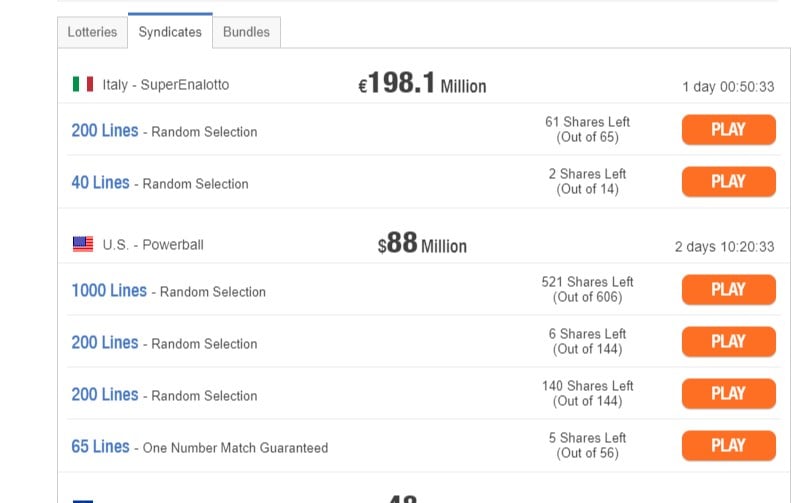Switch to the Lotteries tab
This screenshot has height=503, width=796.
pyautogui.click(x=92, y=32)
